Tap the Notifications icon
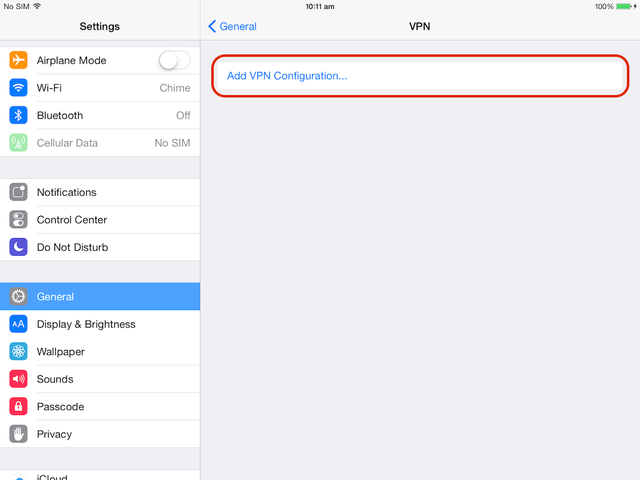This screenshot has width=640, height=480. pyautogui.click(x=18, y=192)
